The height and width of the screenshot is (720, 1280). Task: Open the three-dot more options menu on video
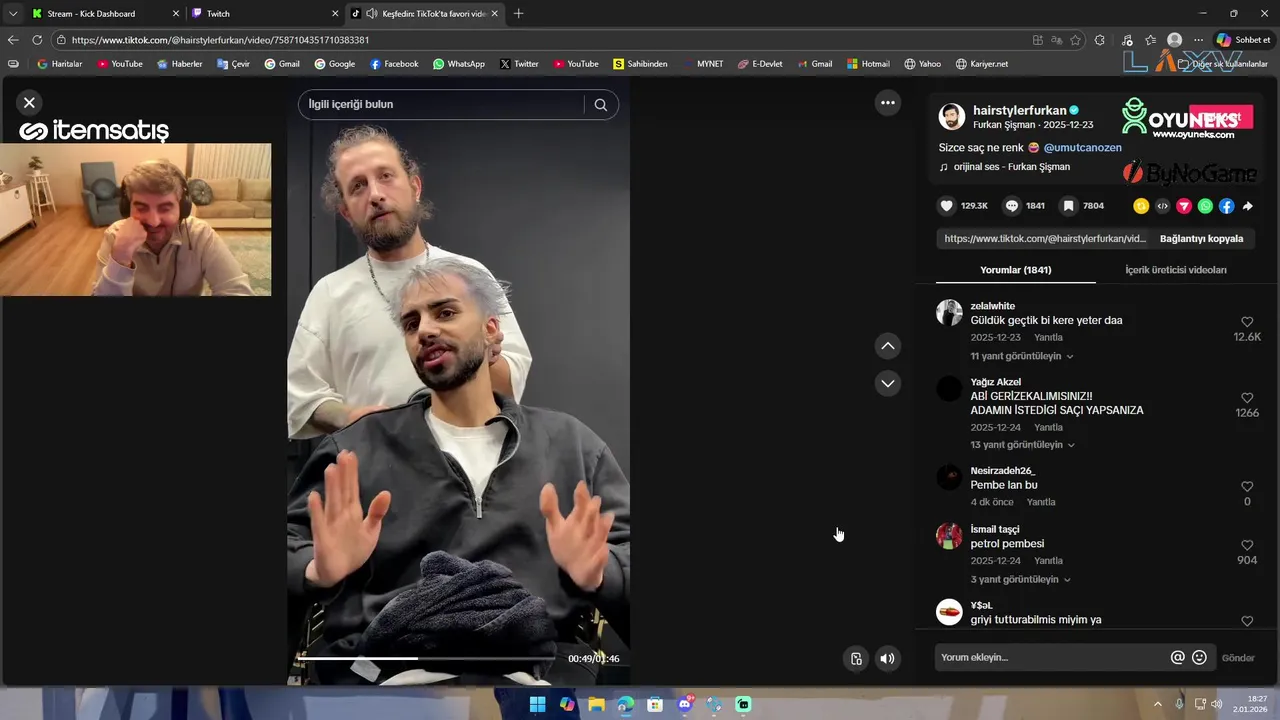pos(887,102)
